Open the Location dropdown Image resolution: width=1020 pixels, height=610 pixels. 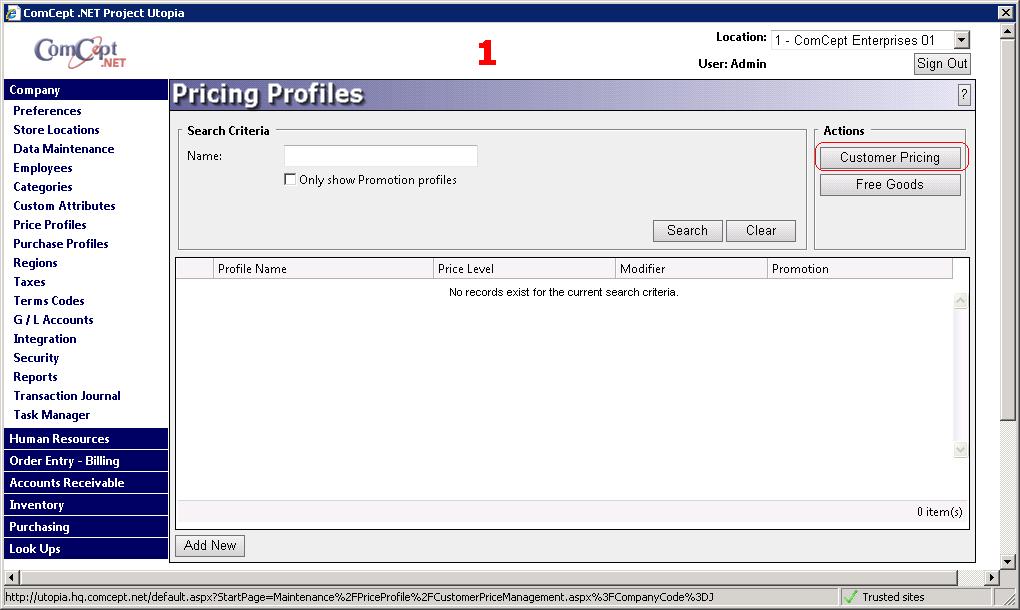point(961,40)
